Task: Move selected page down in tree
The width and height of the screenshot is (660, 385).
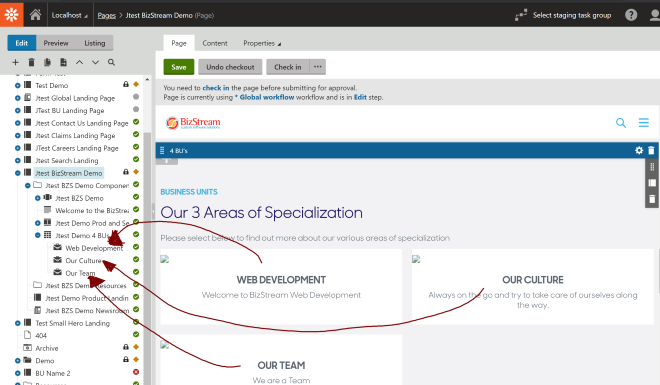Action: point(96,62)
